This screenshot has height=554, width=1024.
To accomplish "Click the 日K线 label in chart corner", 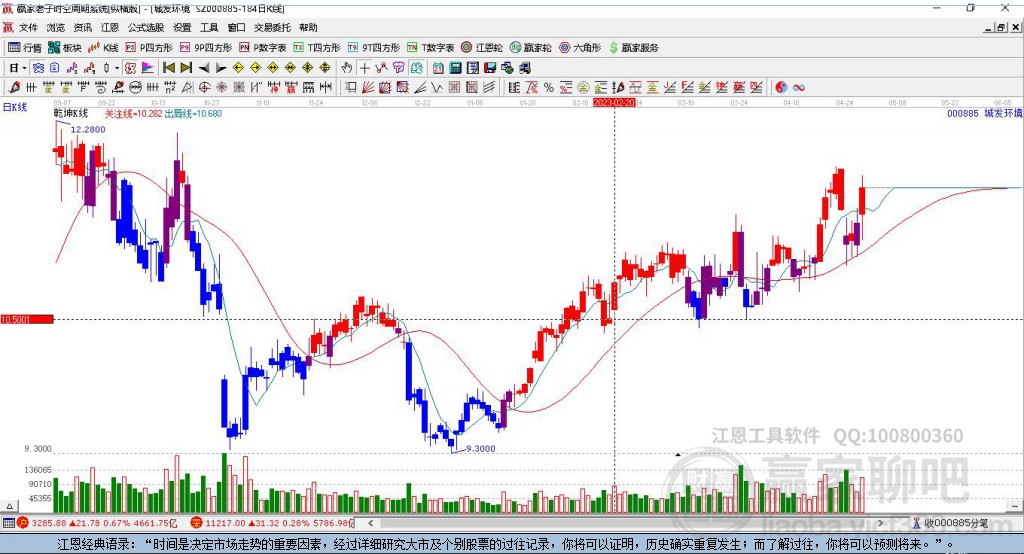I will coord(15,108).
